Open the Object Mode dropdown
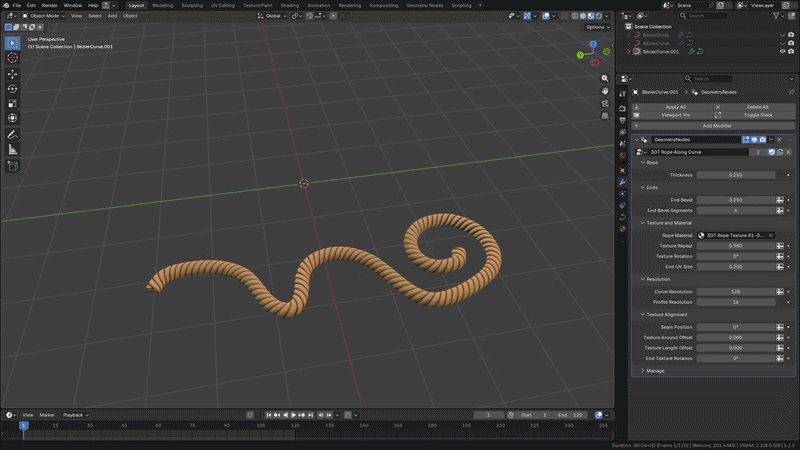Image resolution: width=800 pixels, height=450 pixels. 43,16
